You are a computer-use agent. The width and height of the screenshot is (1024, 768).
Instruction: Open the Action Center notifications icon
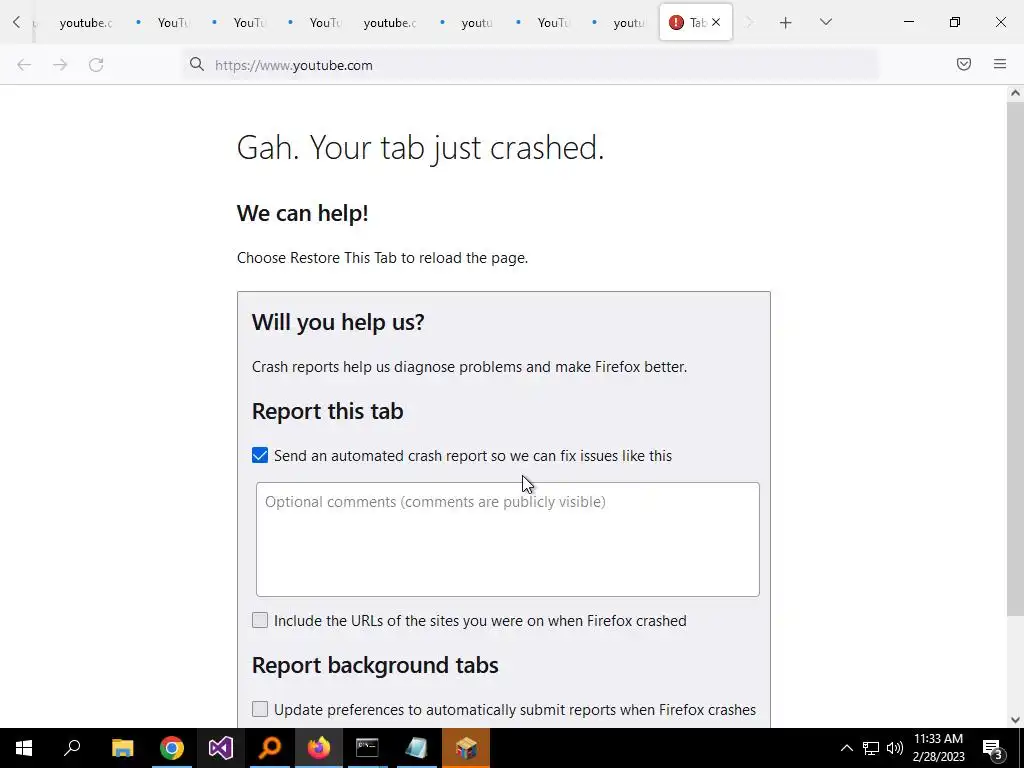click(x=993, y=748)
